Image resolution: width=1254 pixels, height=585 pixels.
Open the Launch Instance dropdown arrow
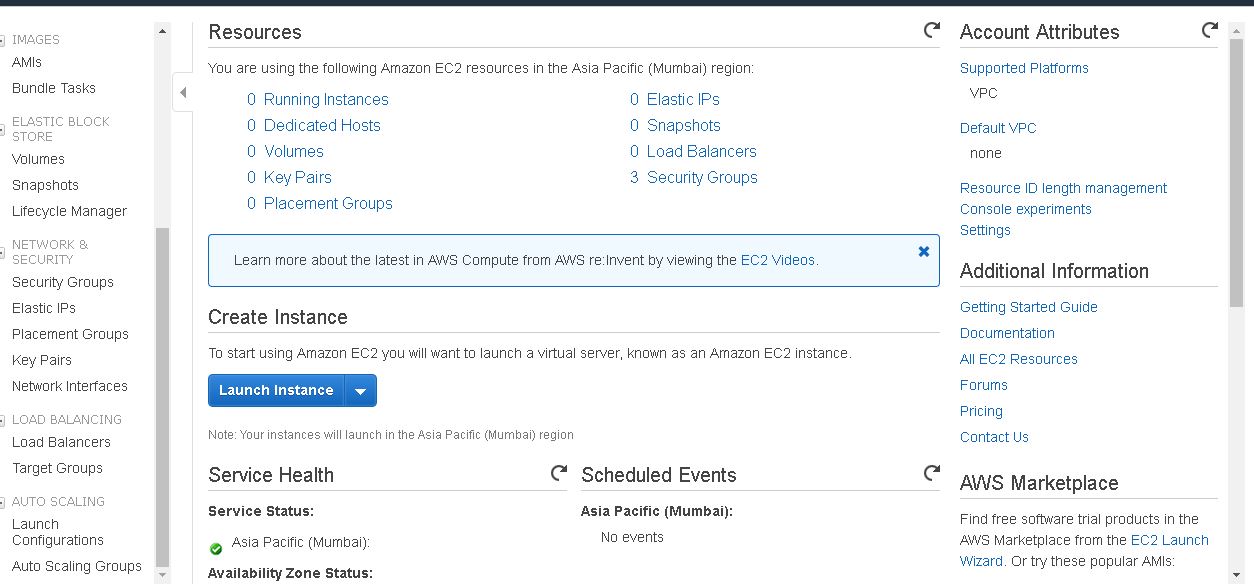pyautogui.click(x=360, y=391)
